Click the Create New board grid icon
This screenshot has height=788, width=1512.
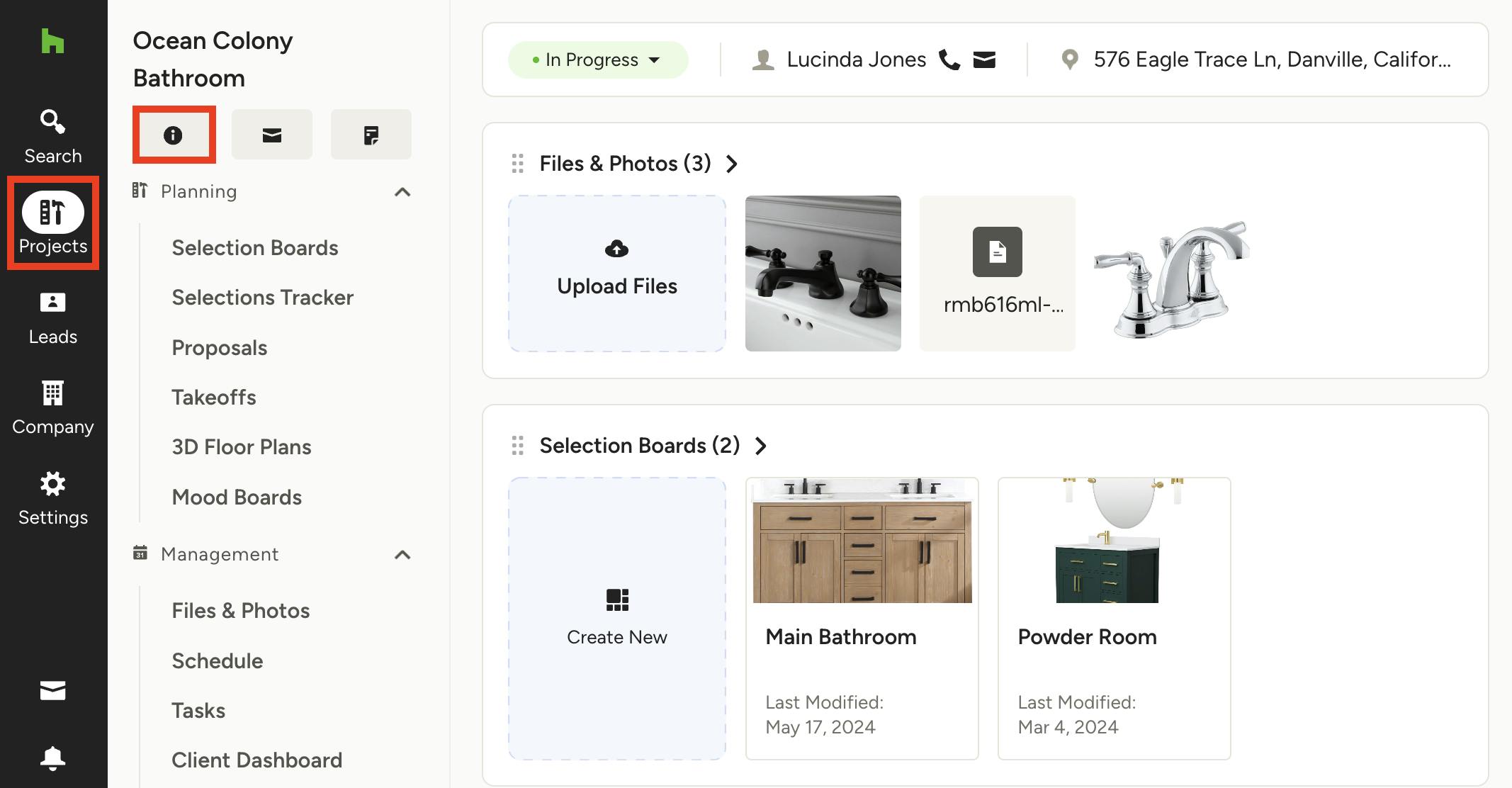(617, 600)
